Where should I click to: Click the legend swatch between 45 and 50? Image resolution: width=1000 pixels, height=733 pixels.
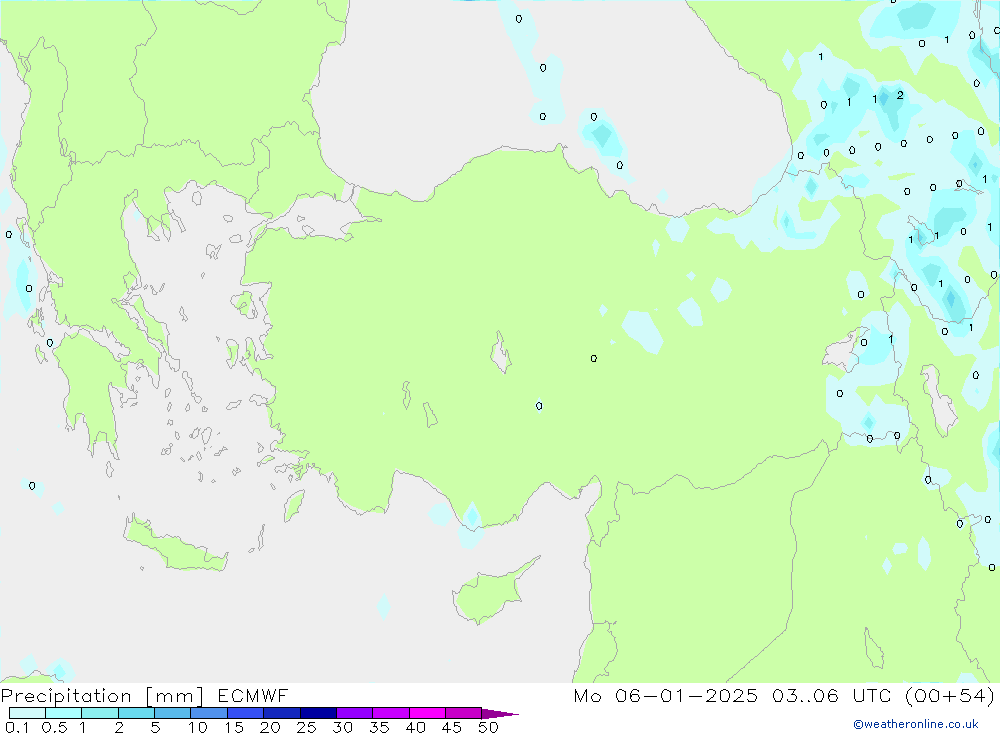[463, 713]
